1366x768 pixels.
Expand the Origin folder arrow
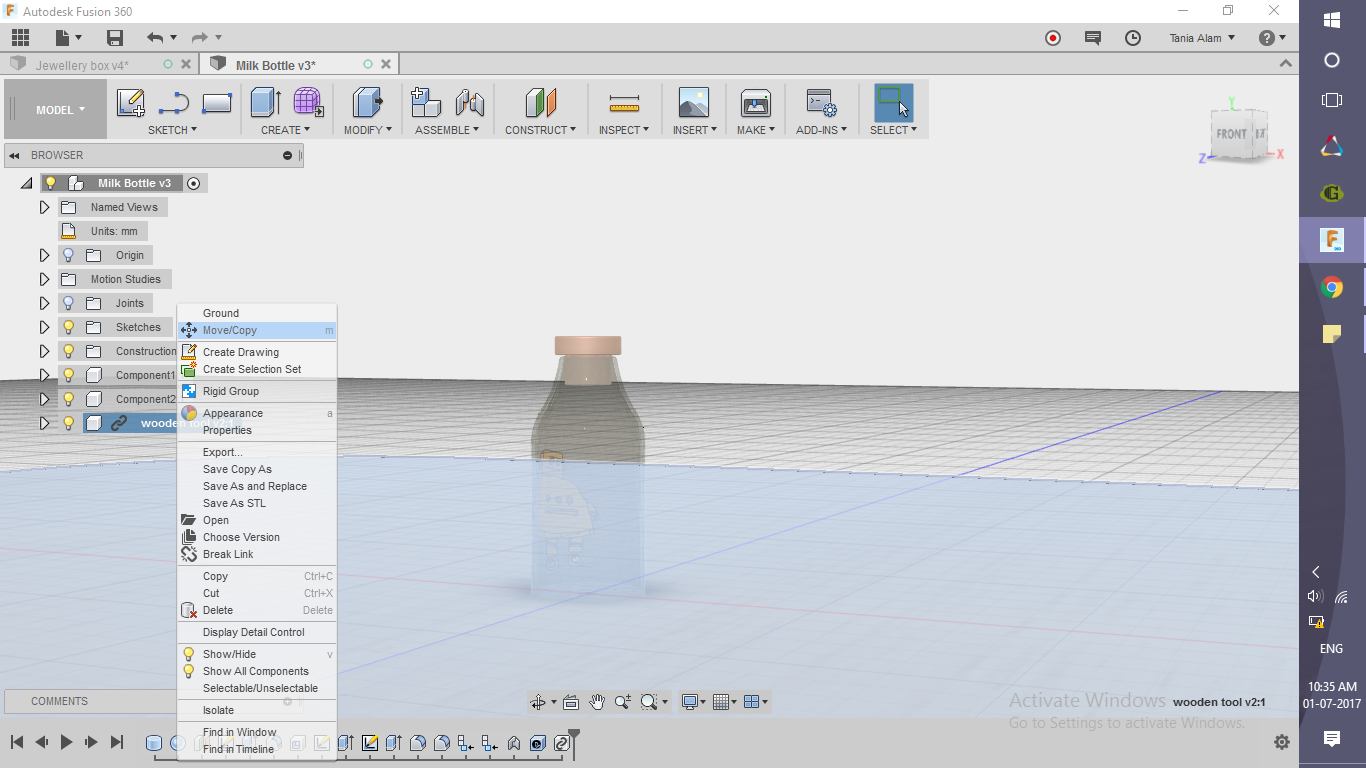point(44,255)
